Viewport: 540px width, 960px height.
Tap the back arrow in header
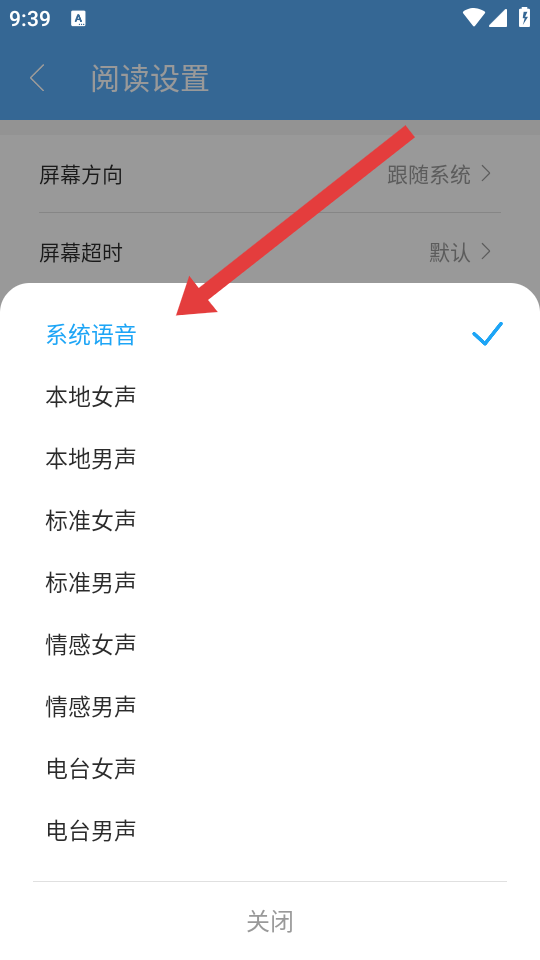37,78
